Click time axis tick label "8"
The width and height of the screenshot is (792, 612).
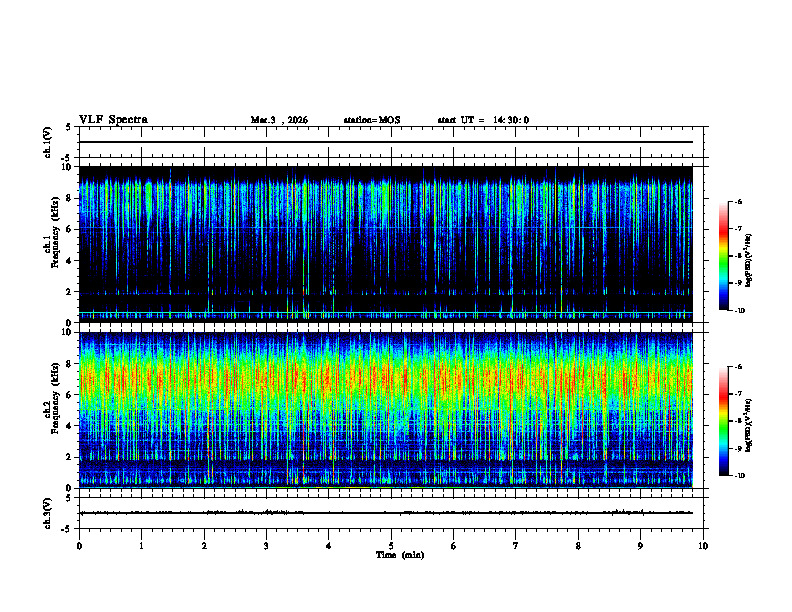coord(578,546)
